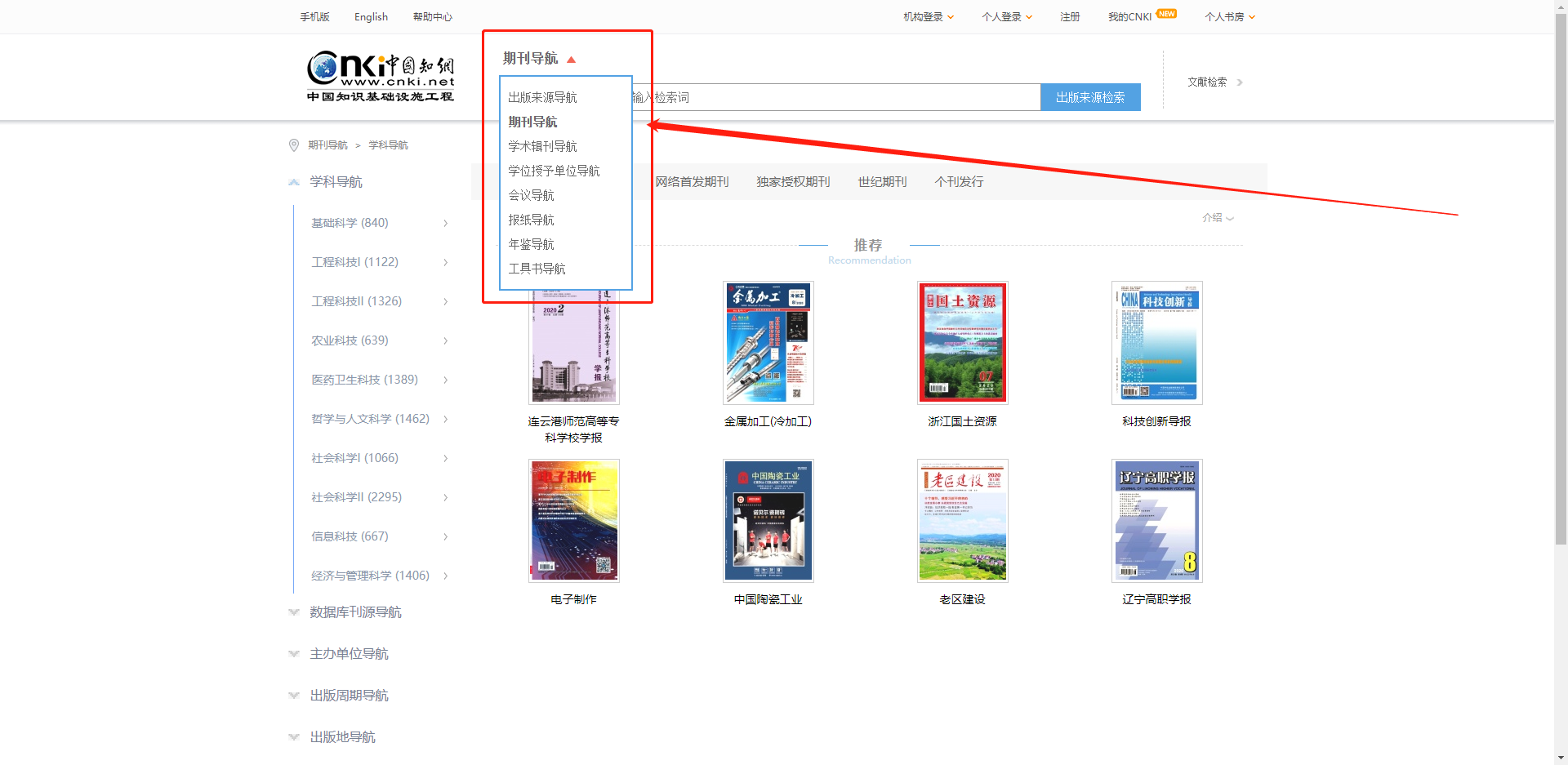Open the 电子制作 journal cover
Image resolution: width=1568 pixels, height=765 pixels.
click(572, 520)
